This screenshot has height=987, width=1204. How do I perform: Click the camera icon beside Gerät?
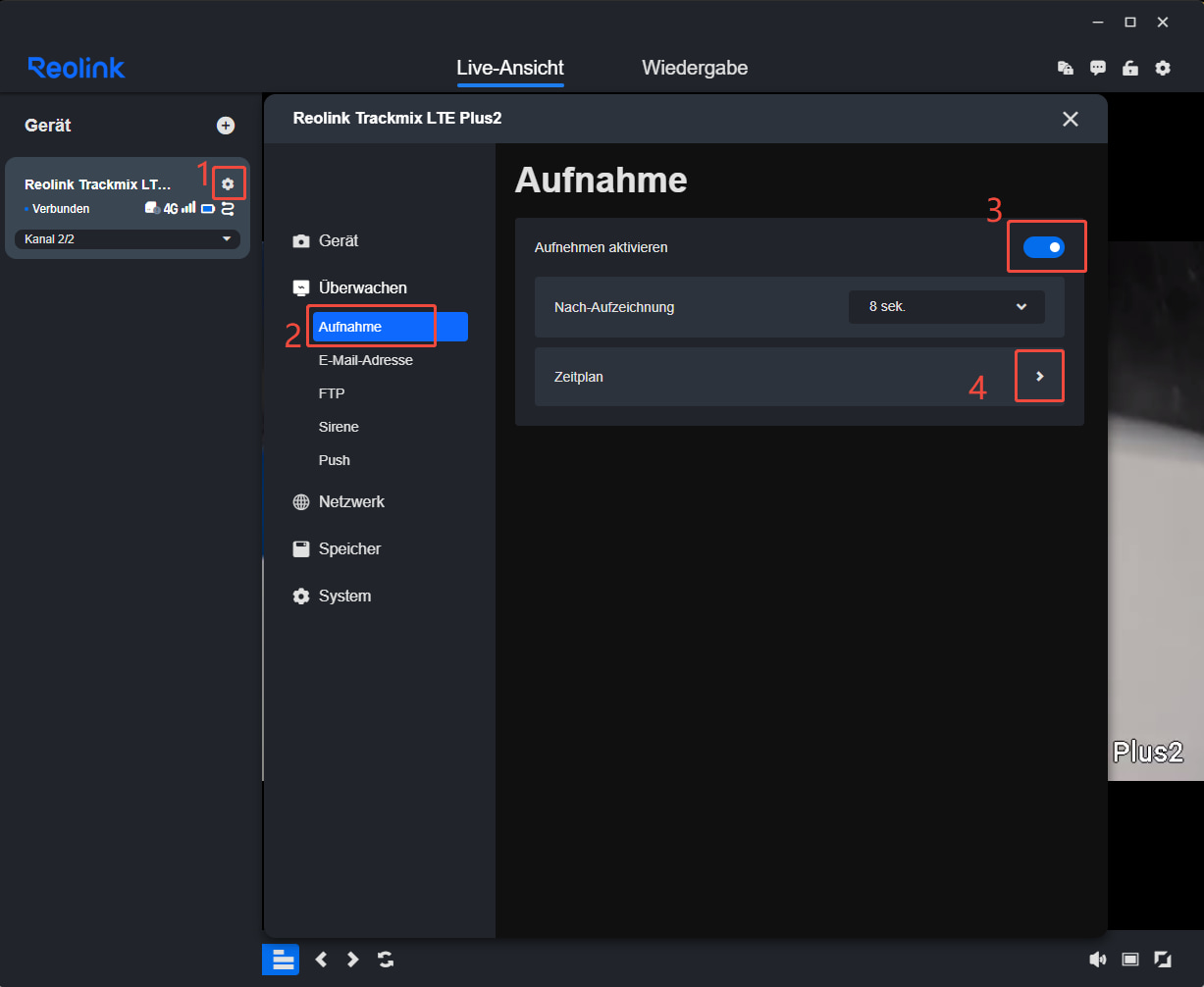click(x=301, y=240)
